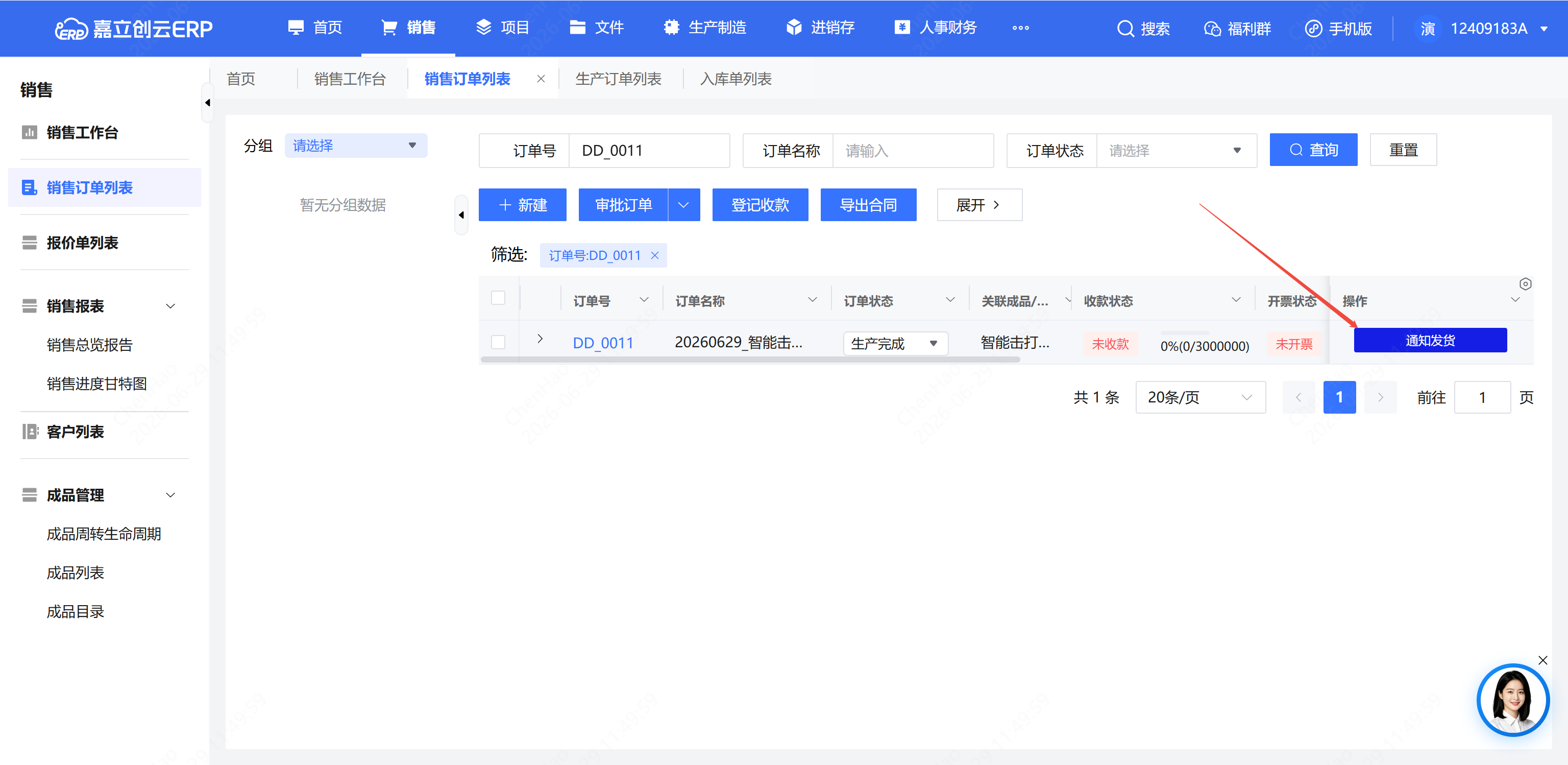Open the 订单号 column header dropdown
The height and width of the screenshot is (765, 1568).
644,300
